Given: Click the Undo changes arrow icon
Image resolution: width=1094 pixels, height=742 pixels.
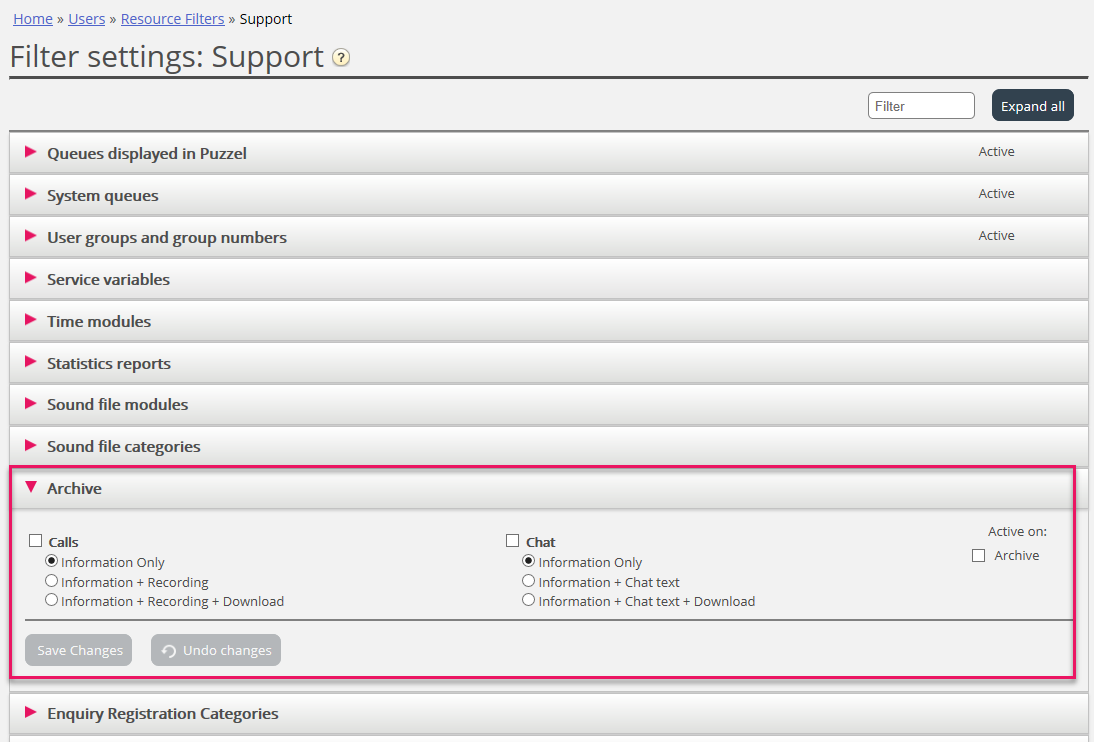Looking at the screenshot, I should [169, 651].
